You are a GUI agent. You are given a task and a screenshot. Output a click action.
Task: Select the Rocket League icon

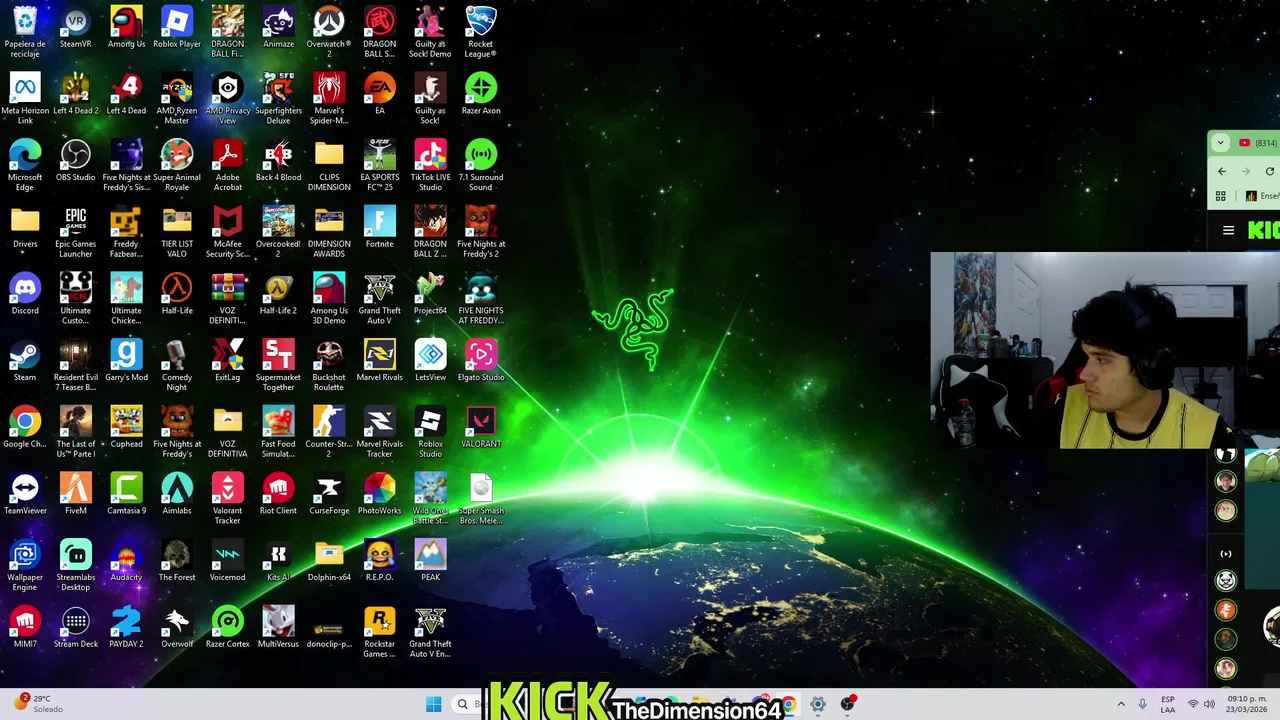(x=481, y=31)
